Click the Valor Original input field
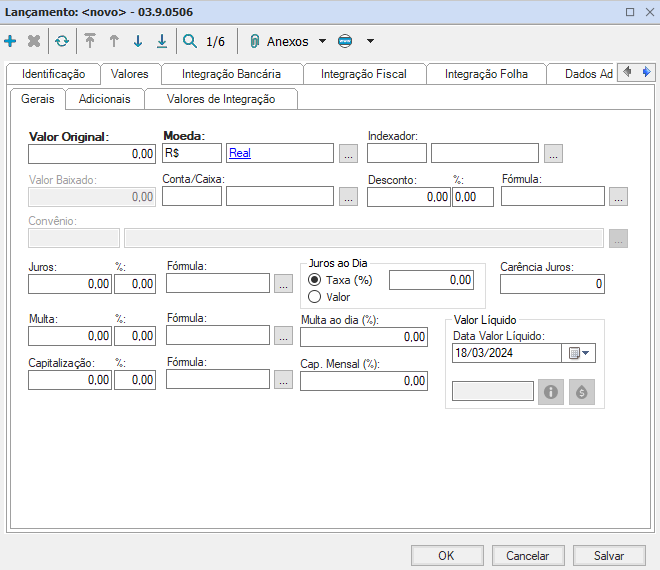660x570 pixels. (x=92, y=154)
